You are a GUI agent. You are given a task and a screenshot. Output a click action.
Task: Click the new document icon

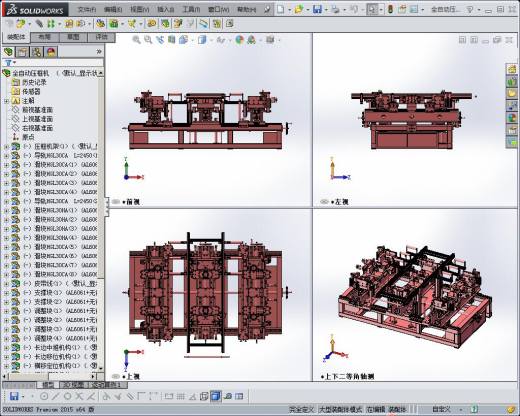281,9
